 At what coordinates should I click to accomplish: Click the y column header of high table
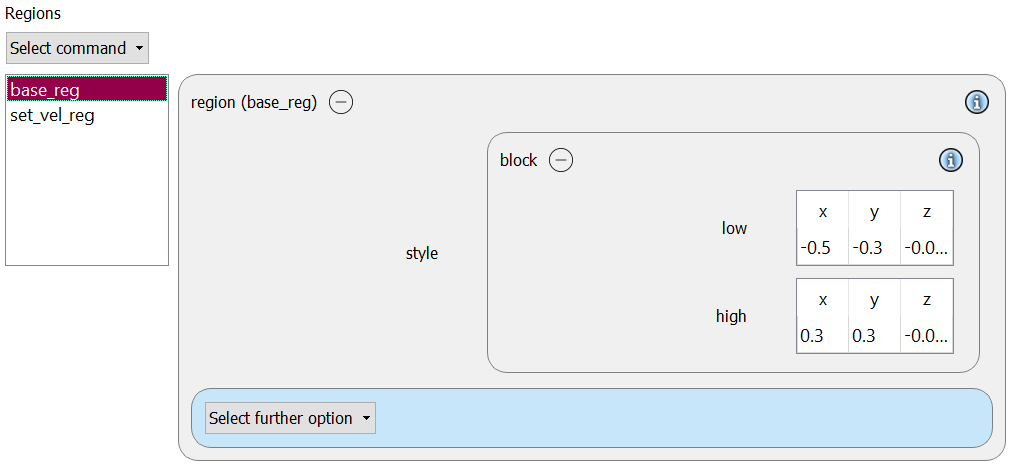[x=874, y=300]
